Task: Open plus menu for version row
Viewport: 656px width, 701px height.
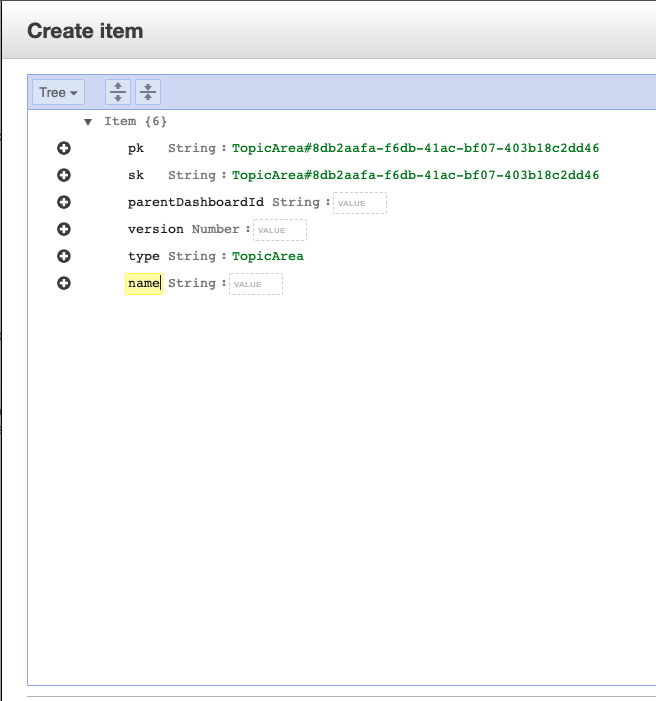Action: pos(64,229)
